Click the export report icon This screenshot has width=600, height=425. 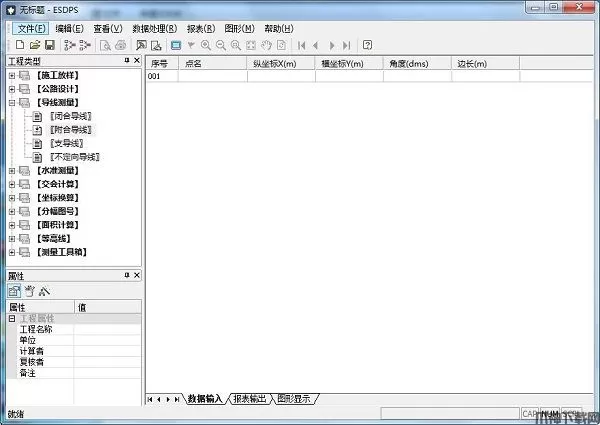click(x=156, y=45)
